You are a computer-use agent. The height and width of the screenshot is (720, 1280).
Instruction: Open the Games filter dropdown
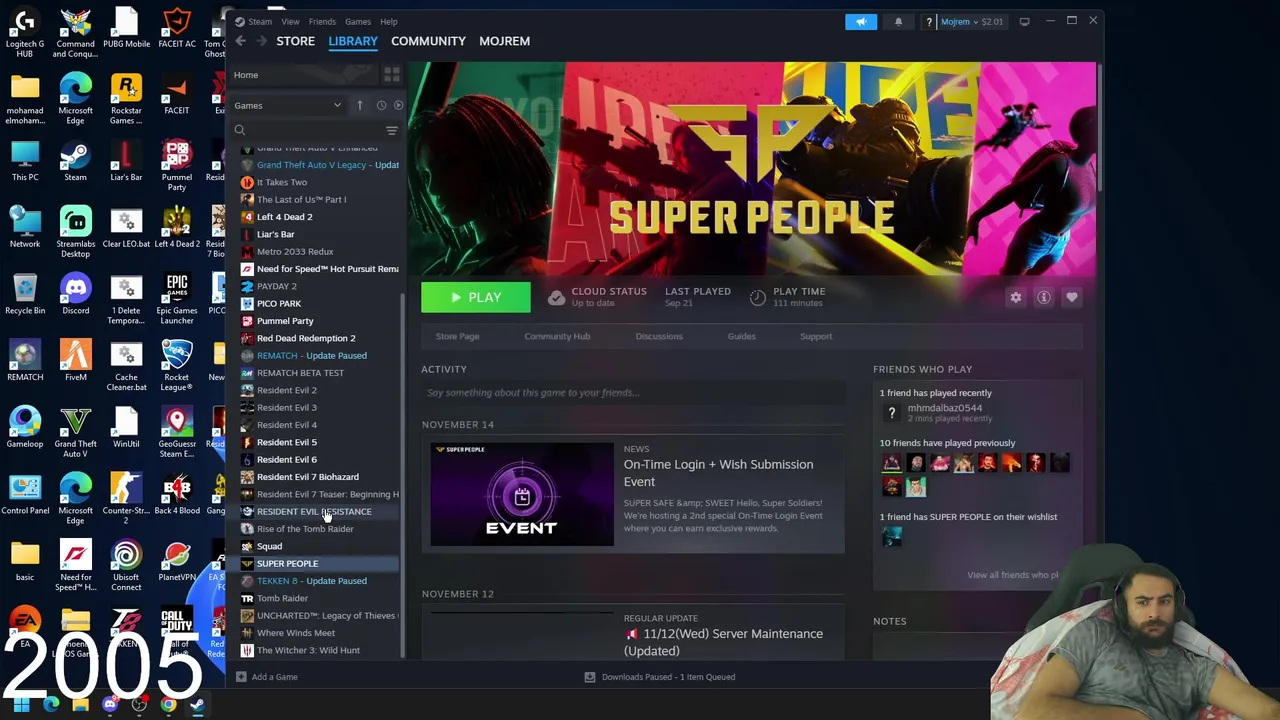point(288,105)
